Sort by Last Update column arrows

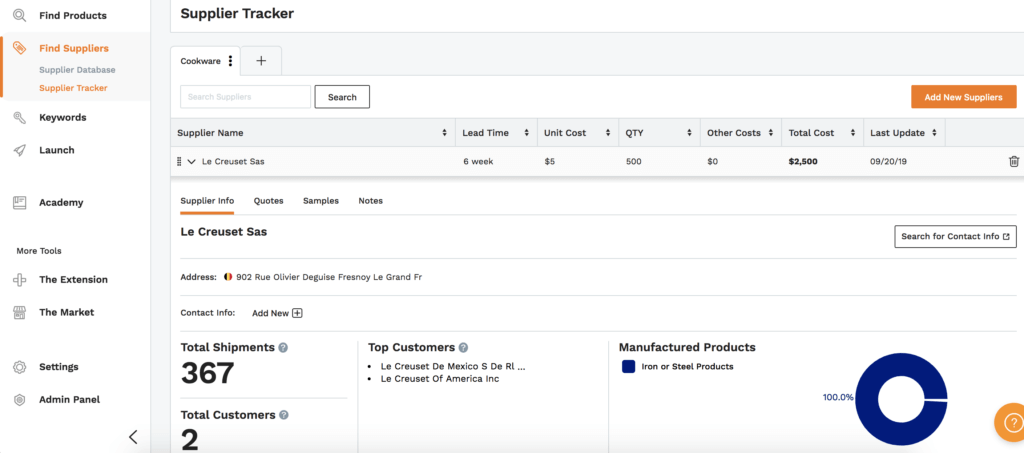(935, 133)
